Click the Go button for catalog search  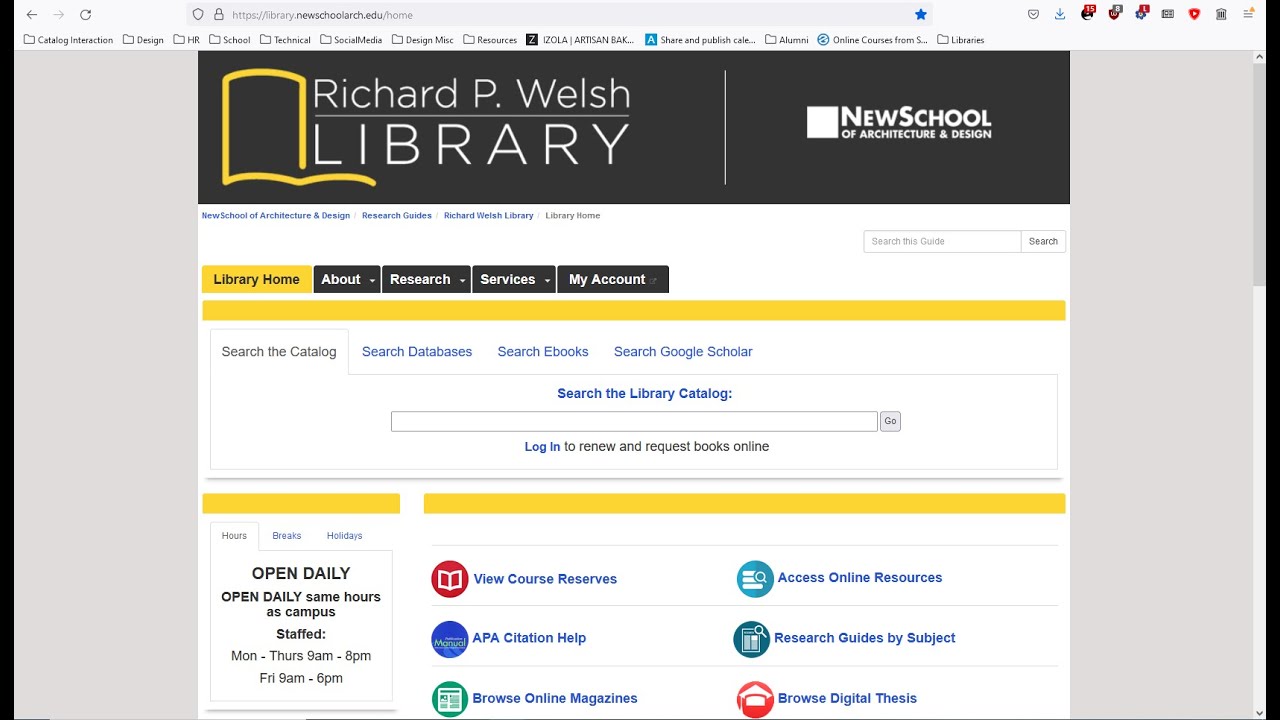[890, 421]
